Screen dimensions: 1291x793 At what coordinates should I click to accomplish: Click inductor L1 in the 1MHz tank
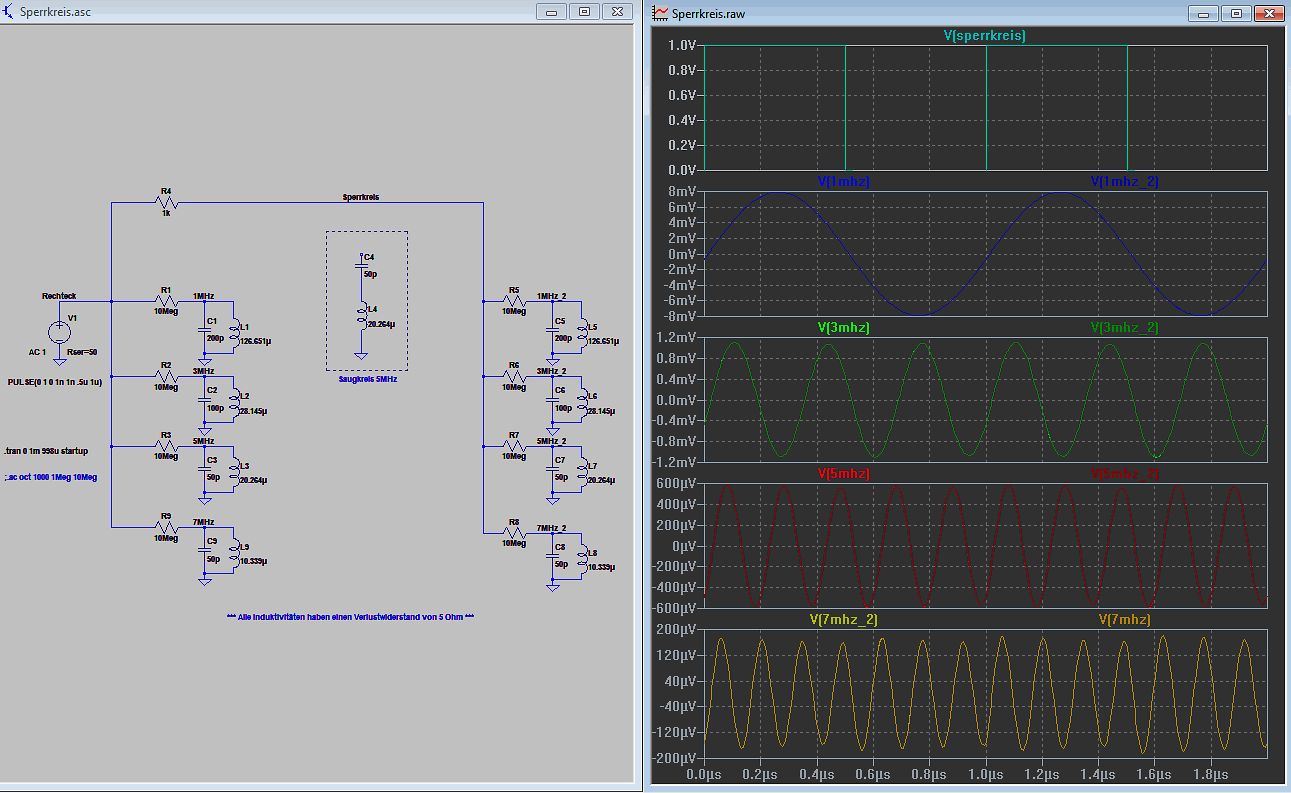coord(233,332)
